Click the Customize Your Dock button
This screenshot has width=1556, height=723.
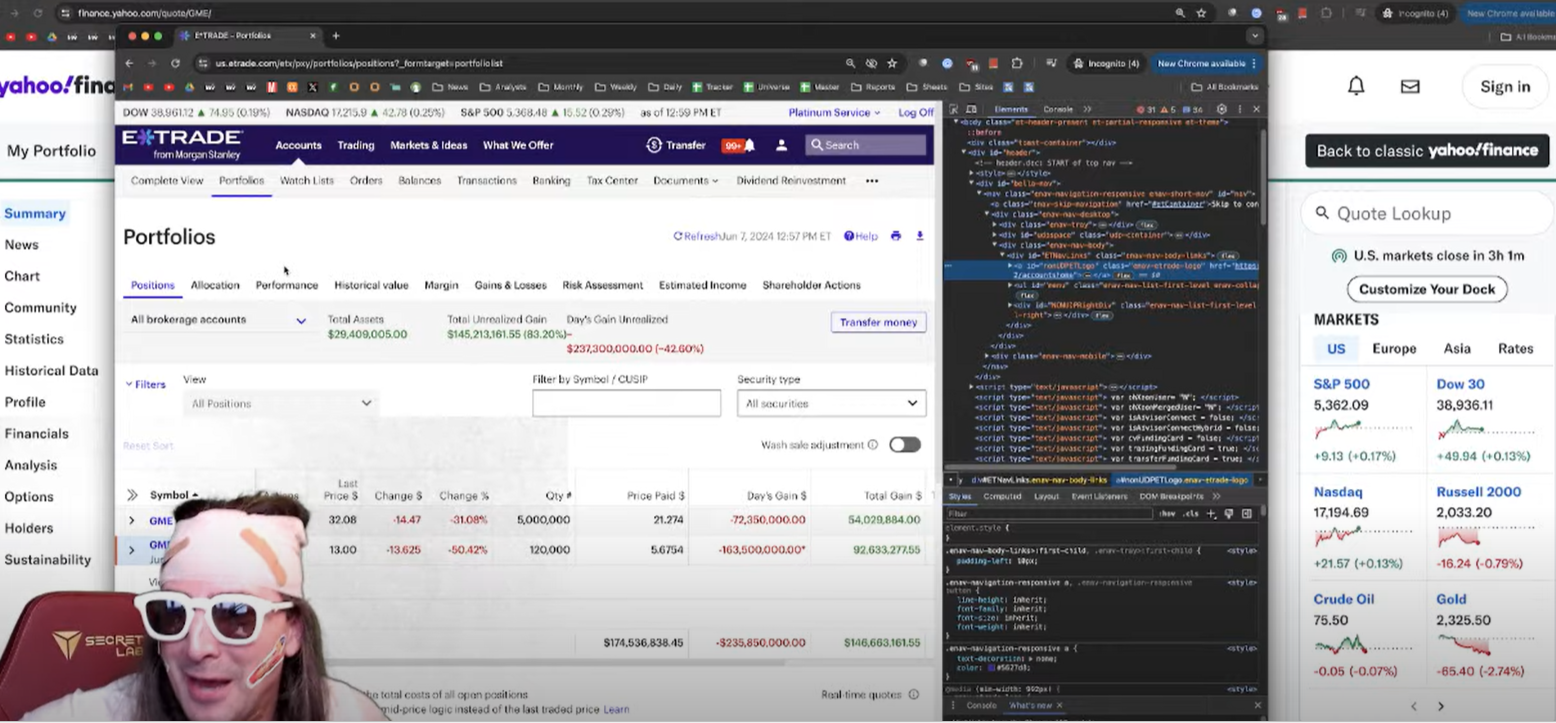1426,290
